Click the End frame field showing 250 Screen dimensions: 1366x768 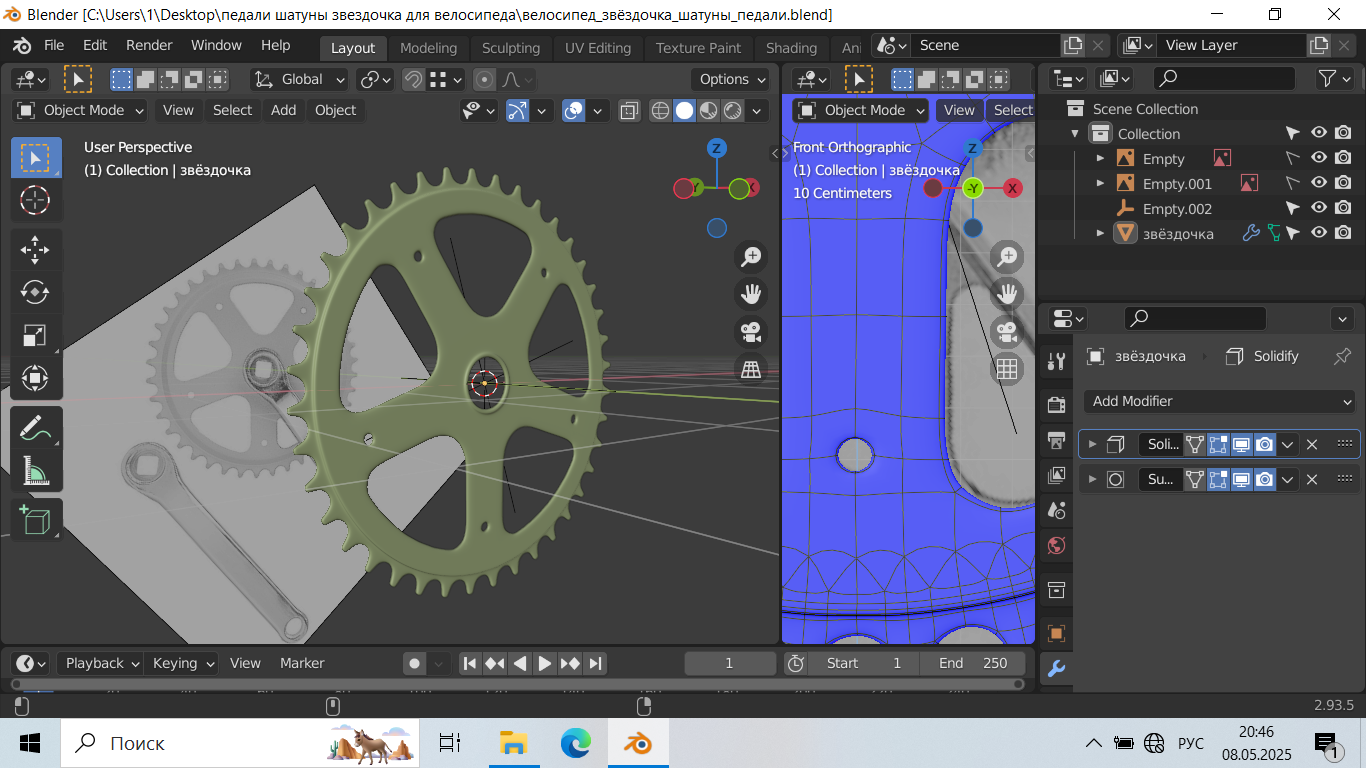[x=973, y=663]
